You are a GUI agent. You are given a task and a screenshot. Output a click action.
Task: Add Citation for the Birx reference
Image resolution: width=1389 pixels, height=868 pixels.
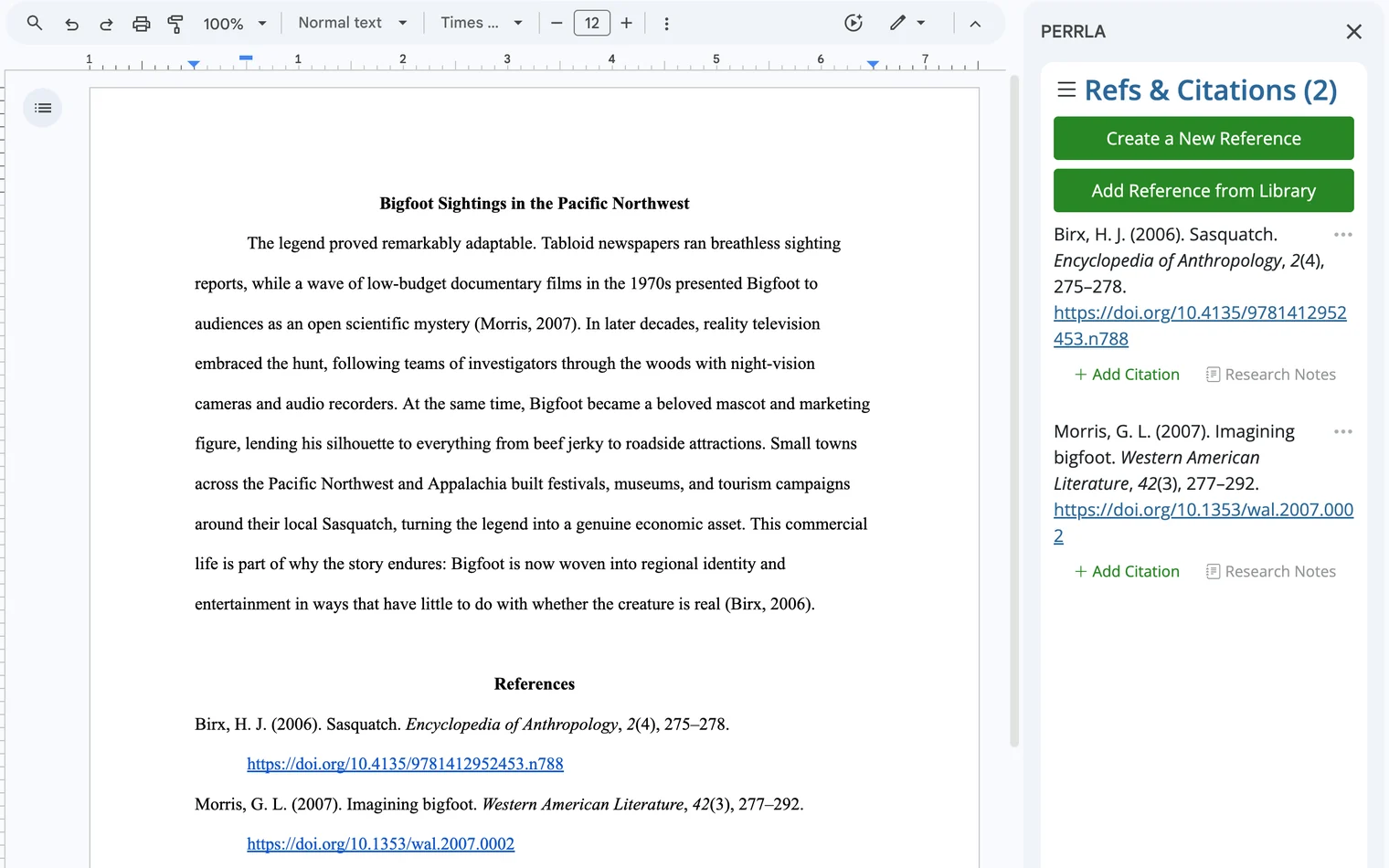(1127, 375)
